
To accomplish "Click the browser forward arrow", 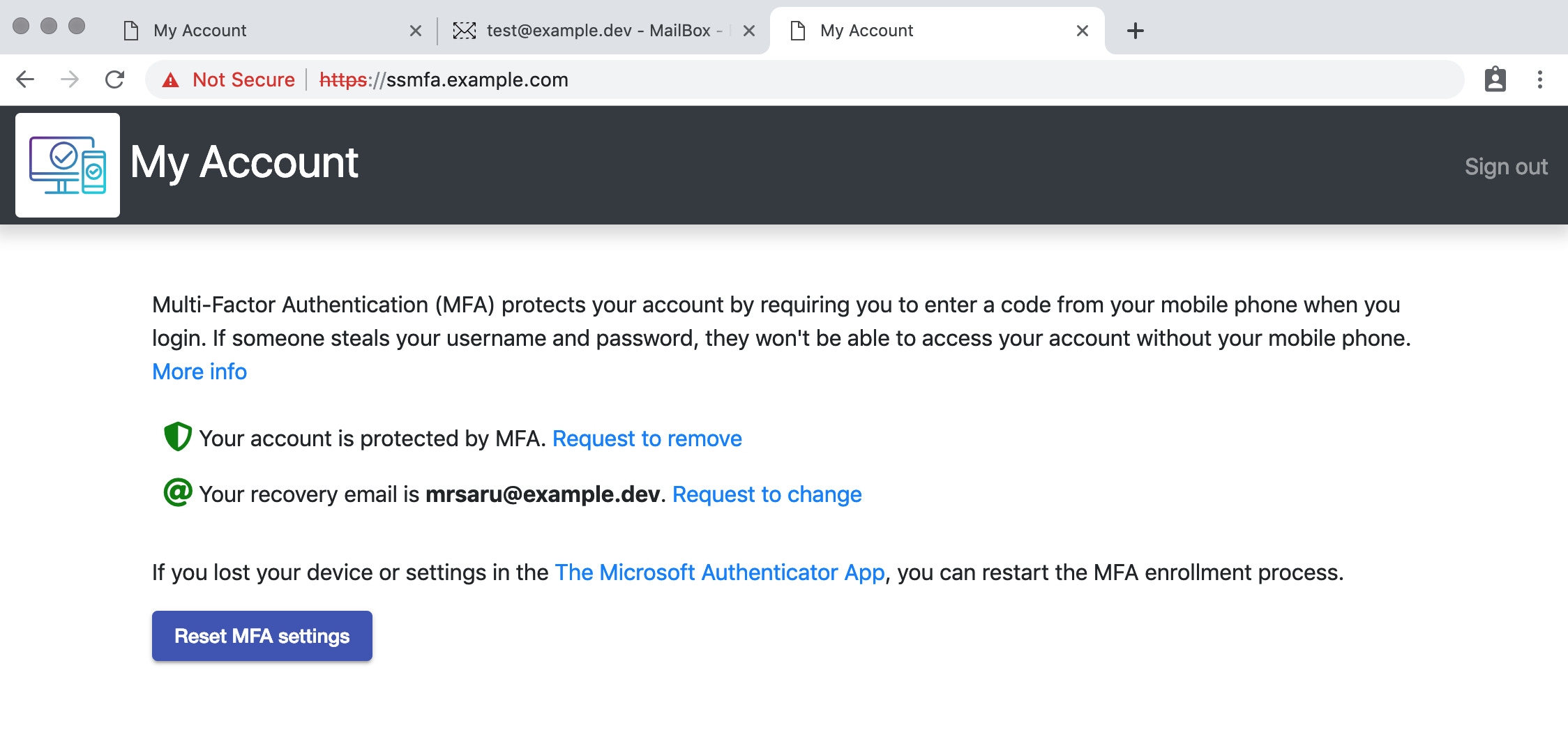I will pyautogui.click(x=70, y=79).
